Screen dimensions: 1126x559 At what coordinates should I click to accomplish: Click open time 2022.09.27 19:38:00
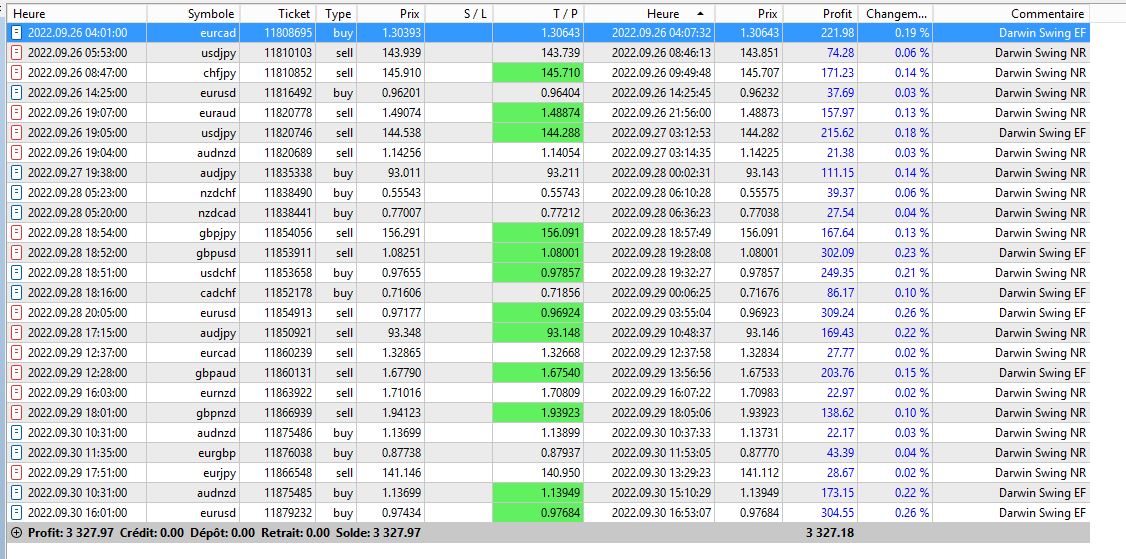(x=78, y=172)
